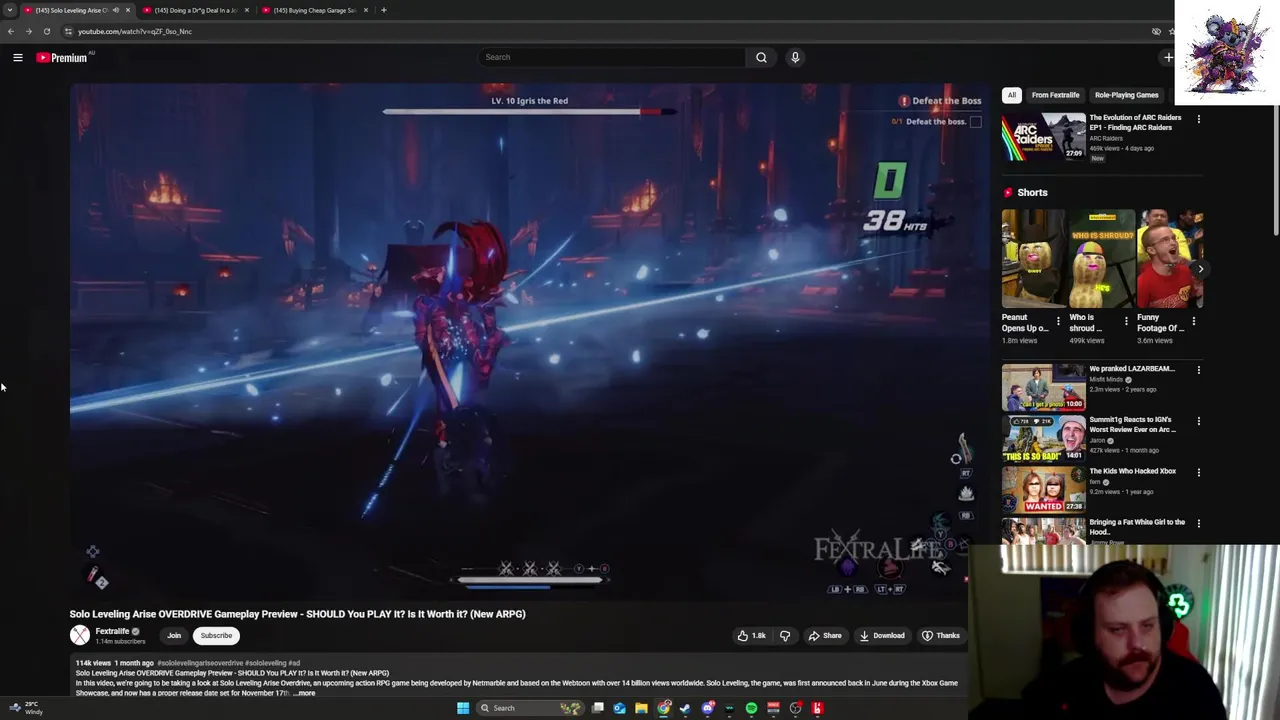Expand the description with ...more
The width and height of the screenshot is (1280, 720).
click(x=304, y=693)
